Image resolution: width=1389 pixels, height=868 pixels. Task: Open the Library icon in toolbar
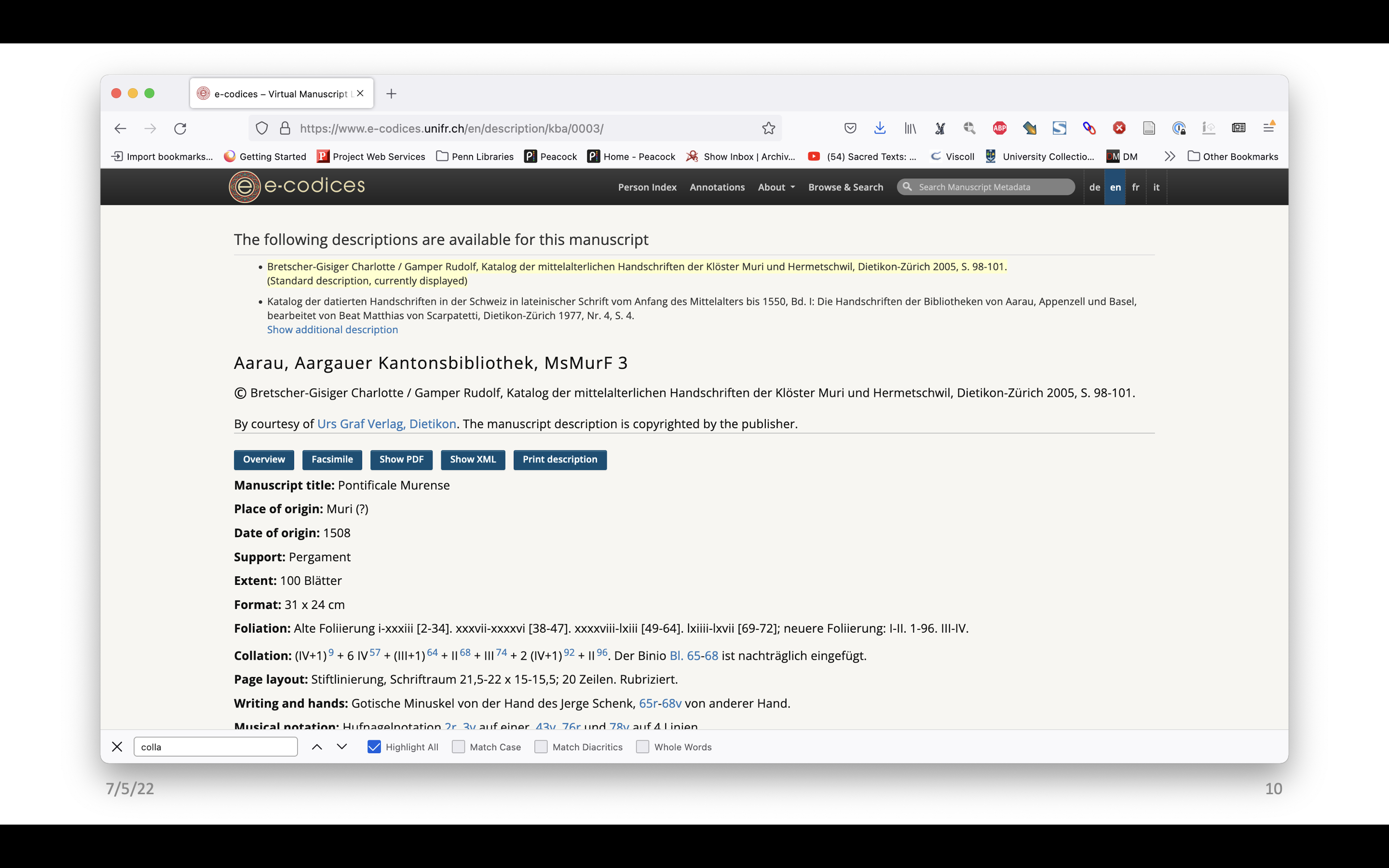910,128
